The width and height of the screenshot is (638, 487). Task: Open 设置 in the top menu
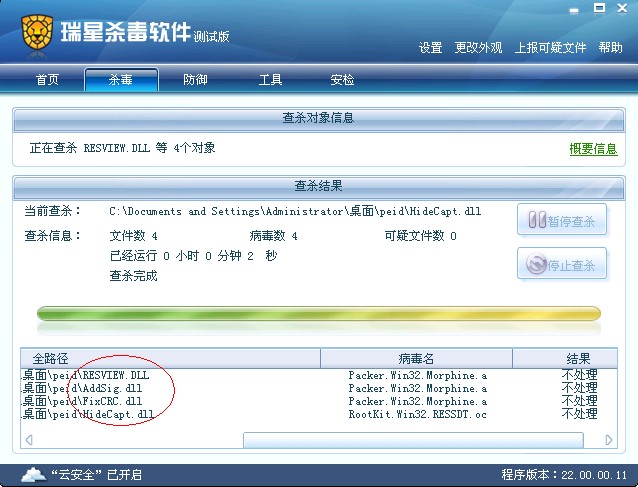pyautogui.click(x=430, y=48)
